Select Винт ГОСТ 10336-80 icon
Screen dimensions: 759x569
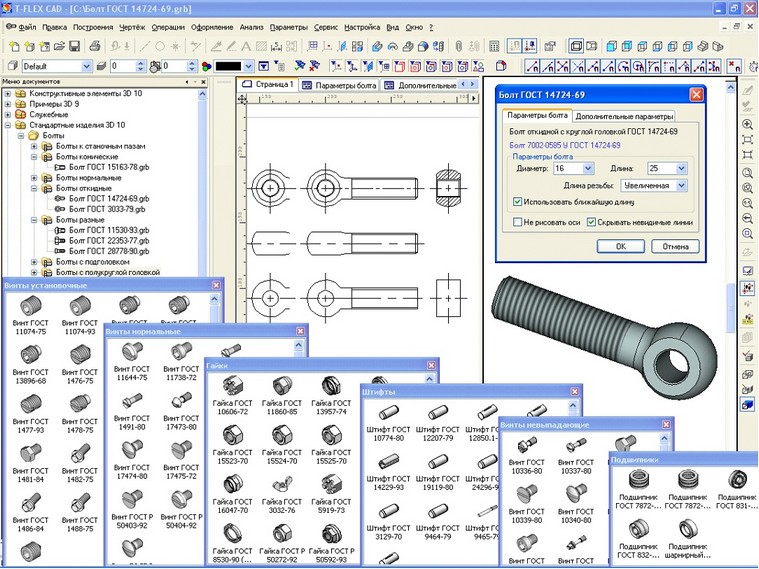tap(526, 446)
